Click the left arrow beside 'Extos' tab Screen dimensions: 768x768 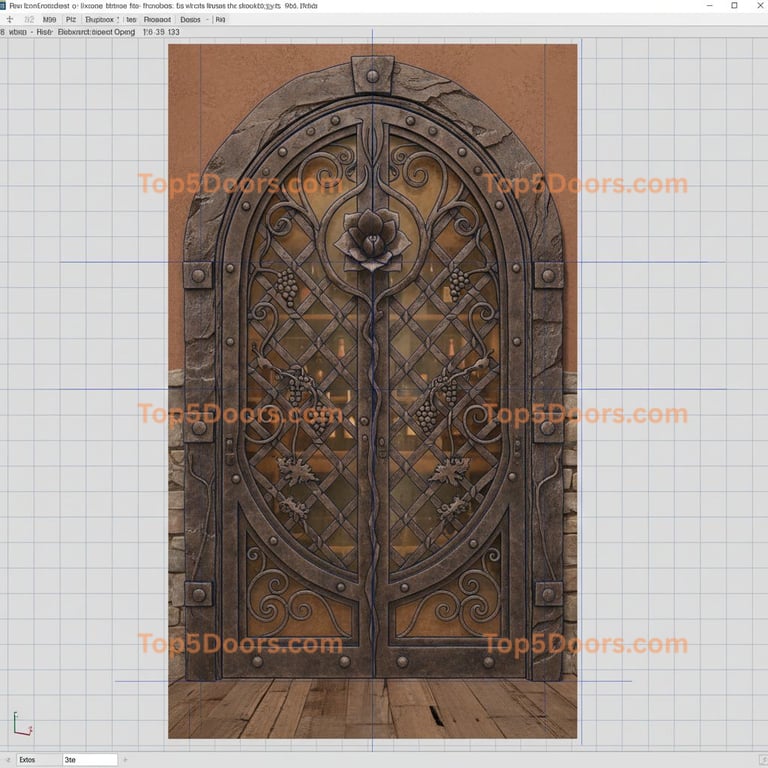click(x=8, y=760)
